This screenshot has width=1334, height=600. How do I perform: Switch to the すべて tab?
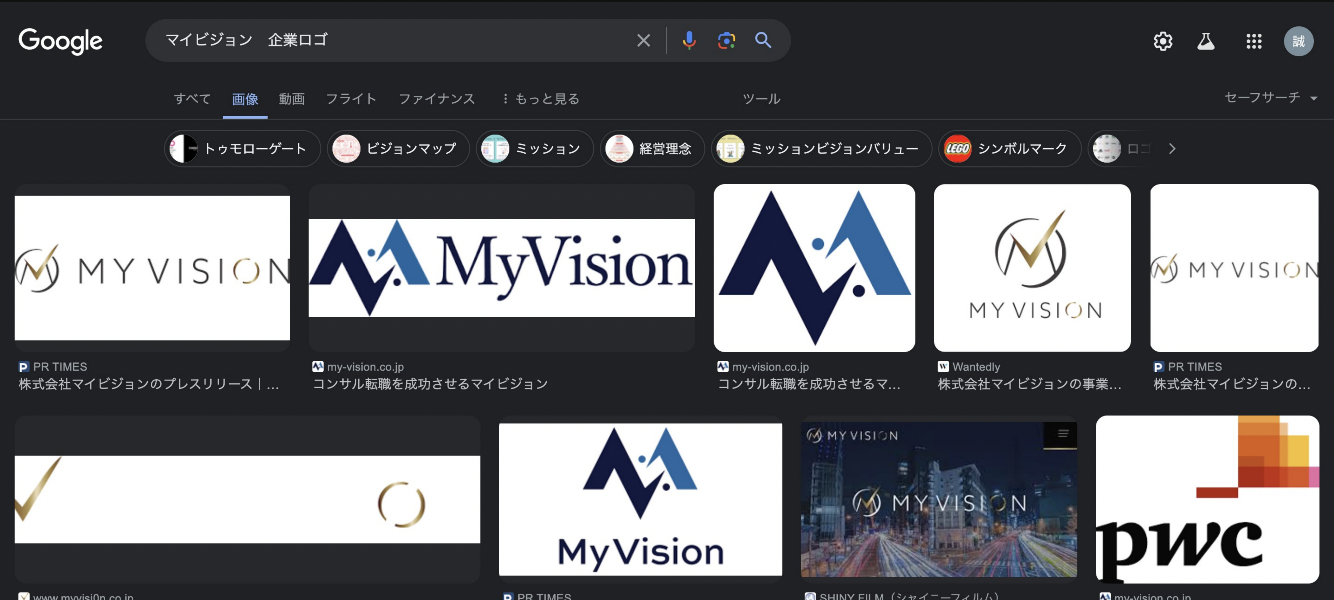click(192, 99)
